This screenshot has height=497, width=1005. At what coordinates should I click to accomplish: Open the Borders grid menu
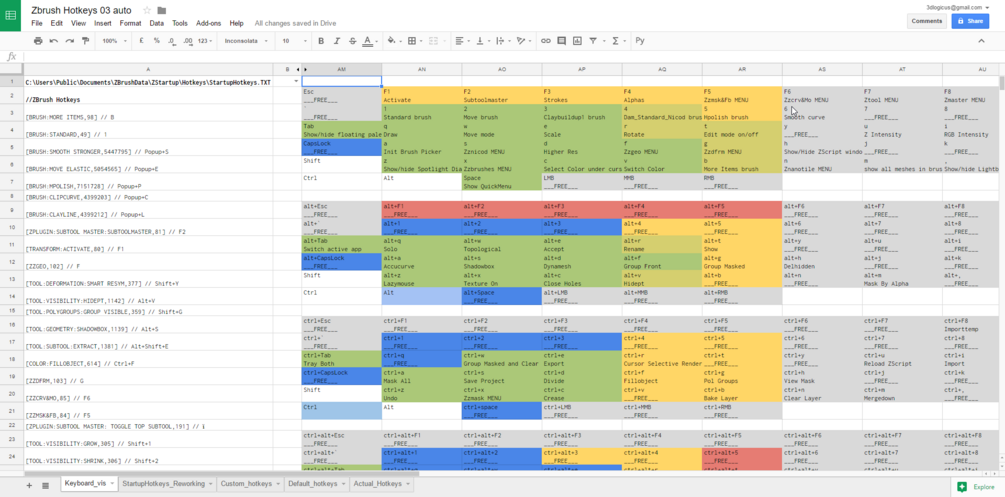click(x=414, y=41)
